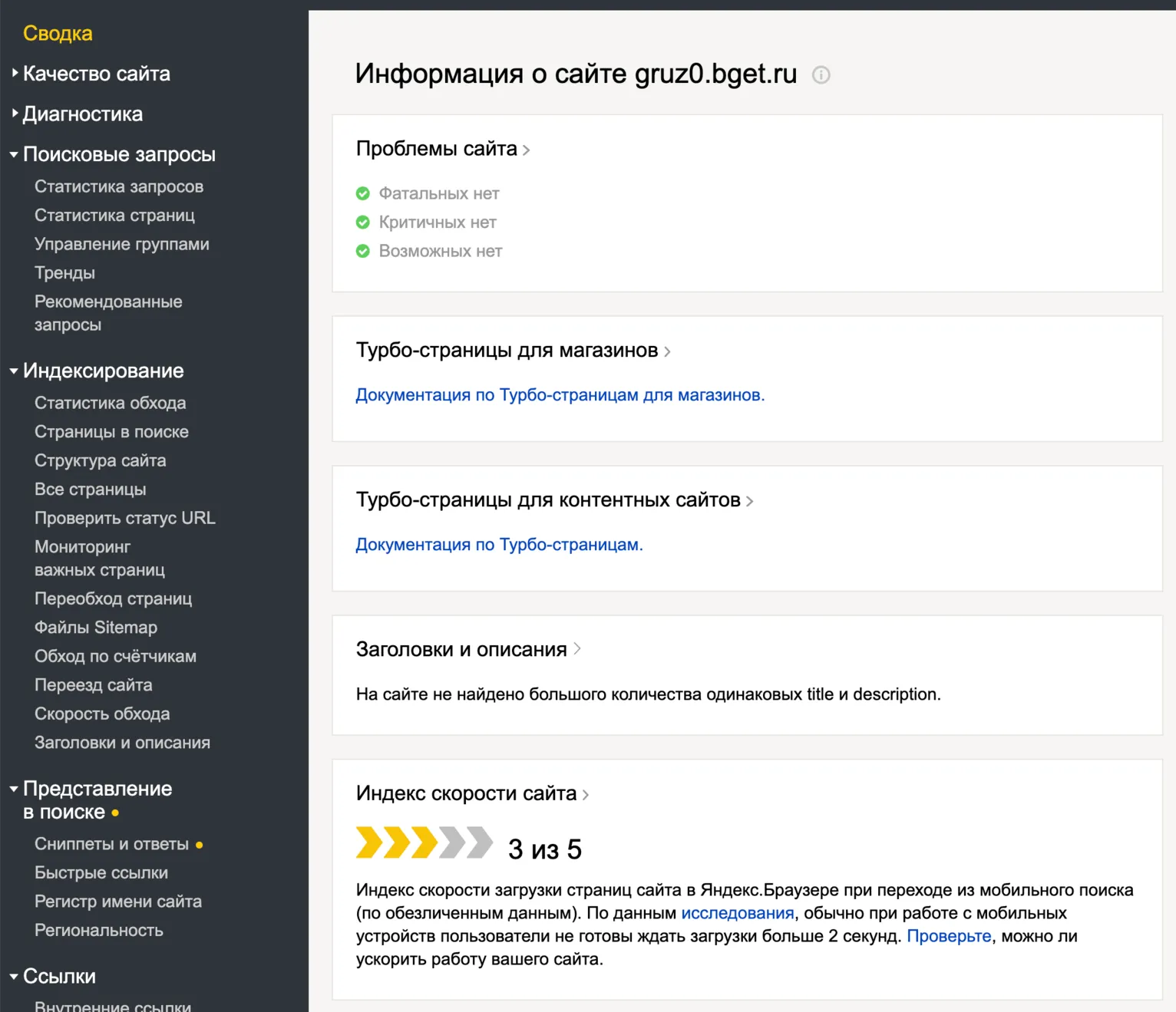Open Файлы Sitemap sidebar item

click(96, 628)
